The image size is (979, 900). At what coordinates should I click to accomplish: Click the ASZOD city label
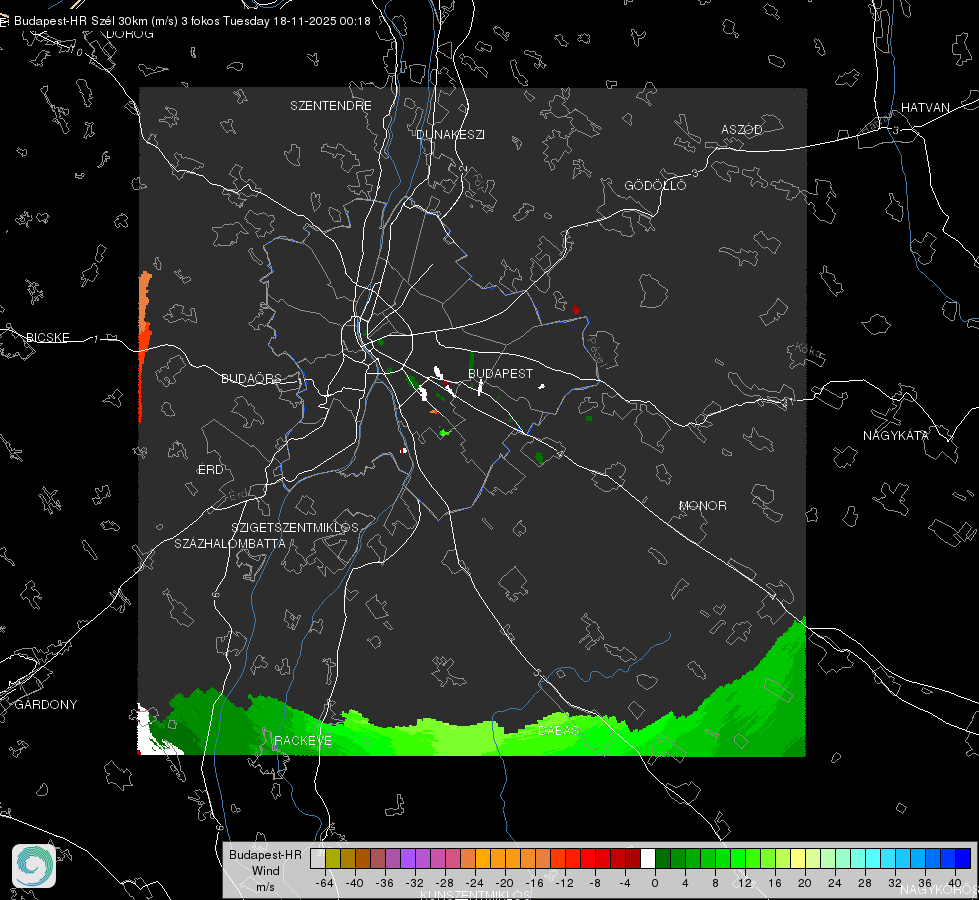point(742,129)
